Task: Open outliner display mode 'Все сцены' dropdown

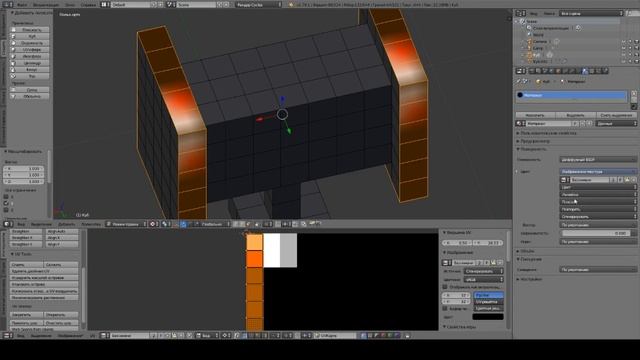Action: click(x=591, y=13)
